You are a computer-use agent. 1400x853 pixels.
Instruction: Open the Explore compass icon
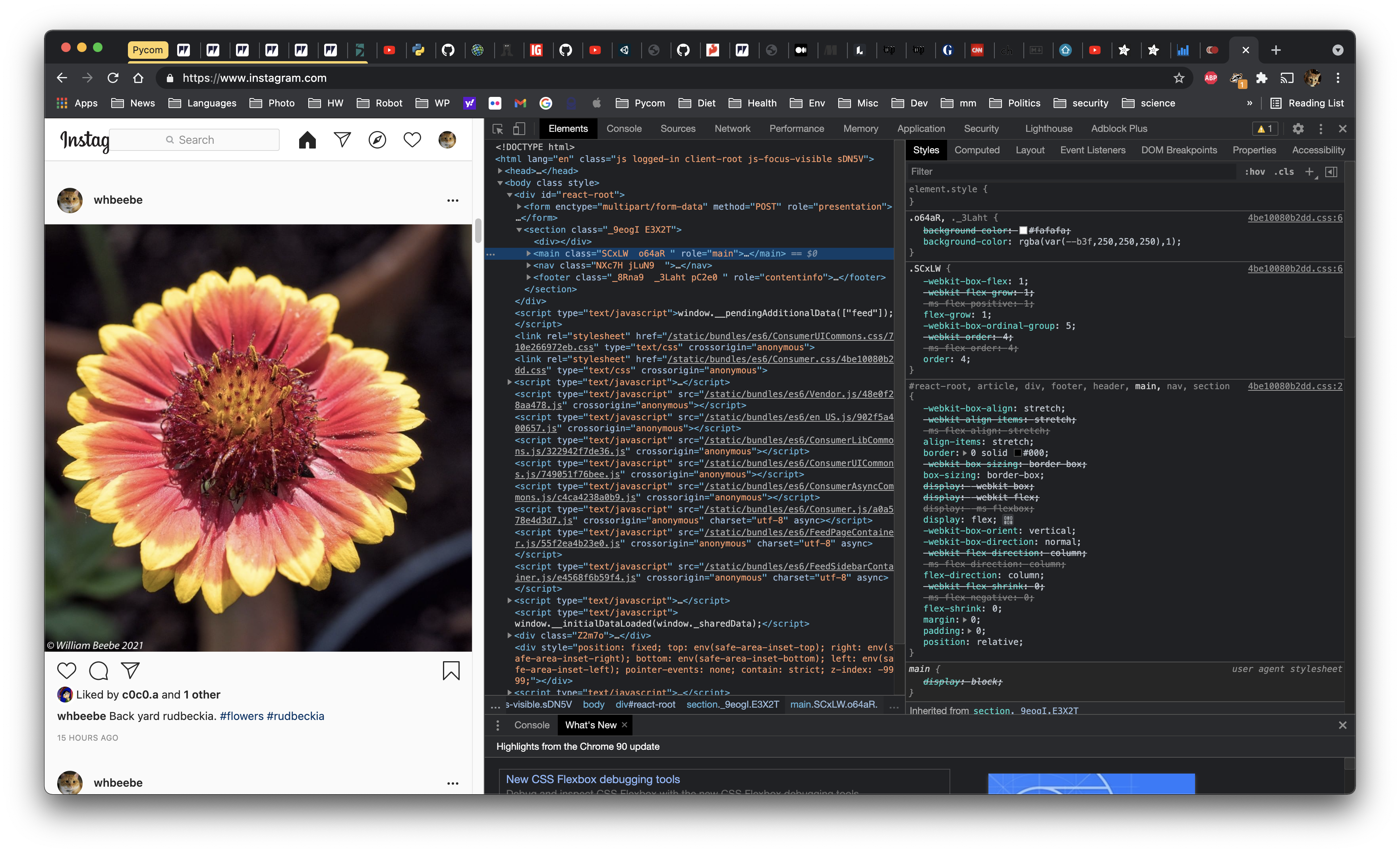377,140
